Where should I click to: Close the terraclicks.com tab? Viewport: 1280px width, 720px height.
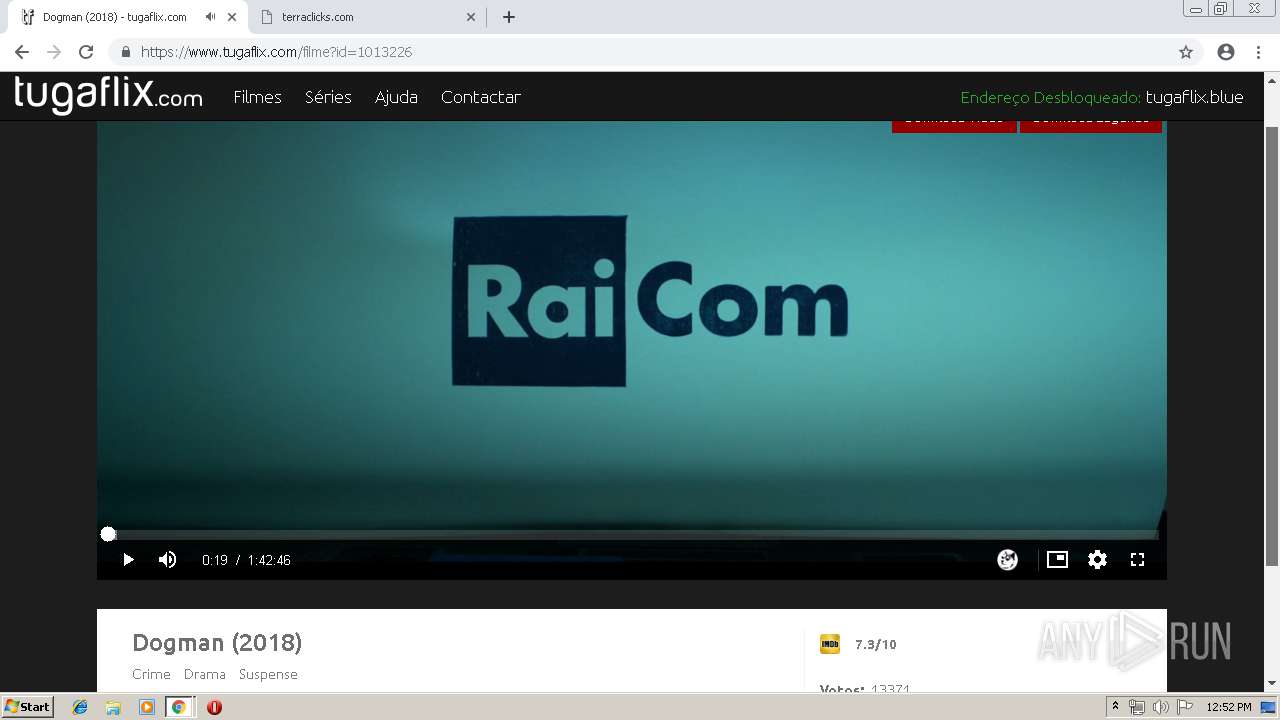point(471,17)
